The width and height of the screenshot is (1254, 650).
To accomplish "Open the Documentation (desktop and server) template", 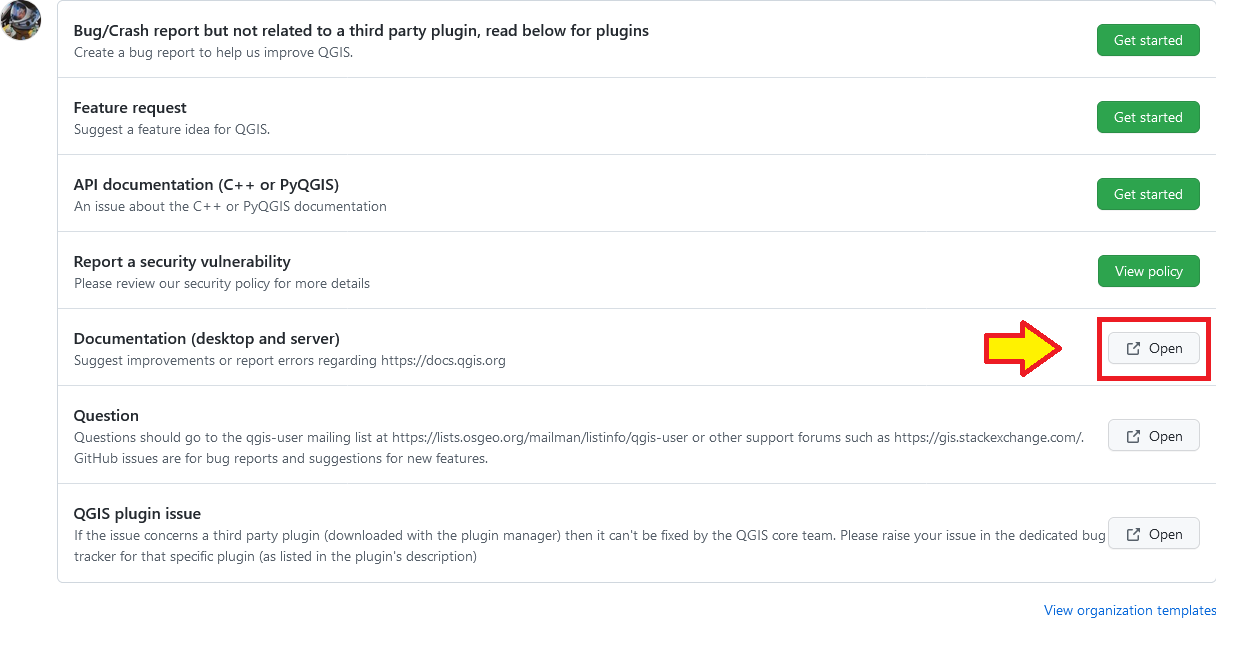I will pyautogui.click(x=1153, y=348).
